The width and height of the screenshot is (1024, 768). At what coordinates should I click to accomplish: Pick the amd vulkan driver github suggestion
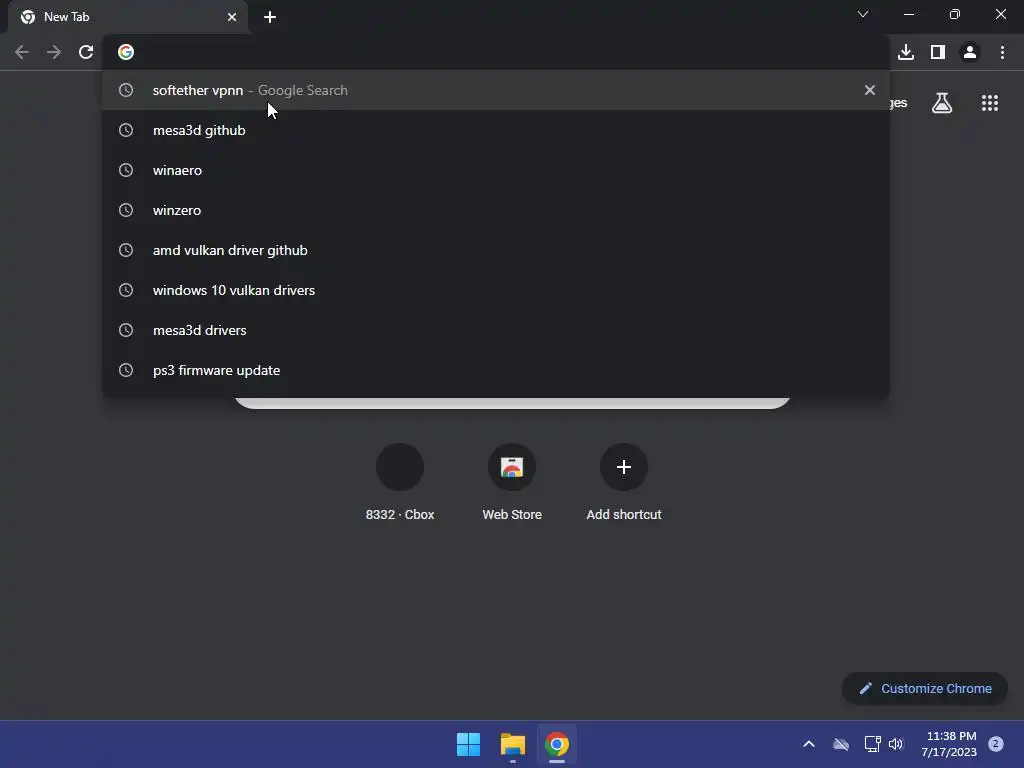[496, 250]
